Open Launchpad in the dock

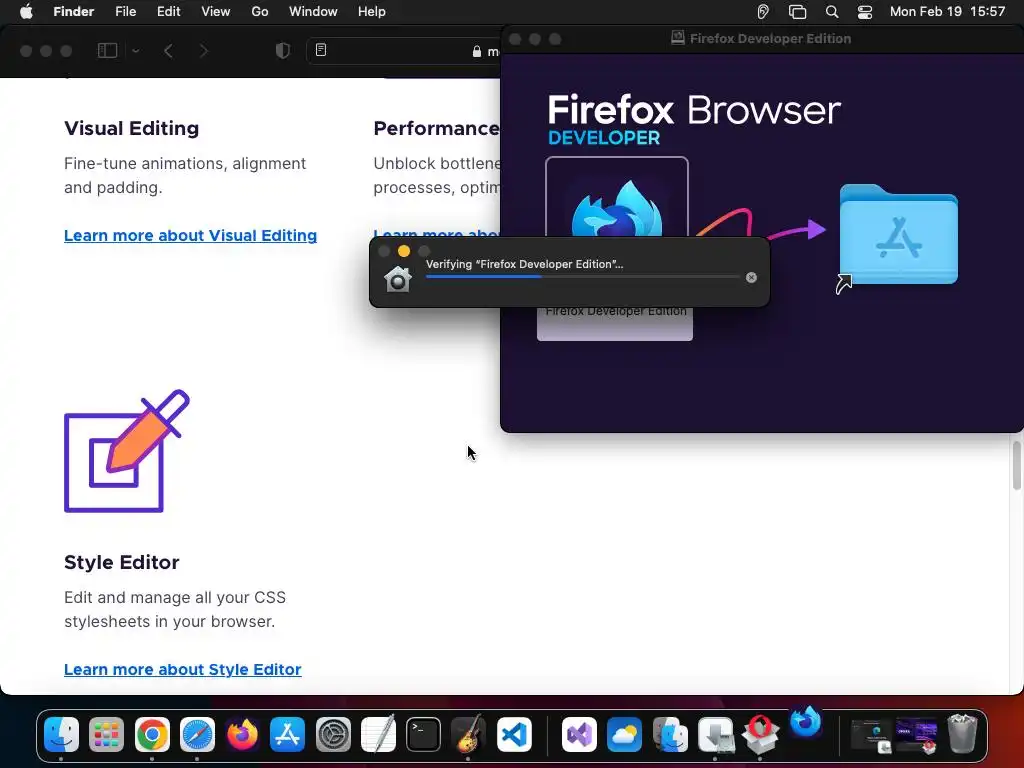106,735
